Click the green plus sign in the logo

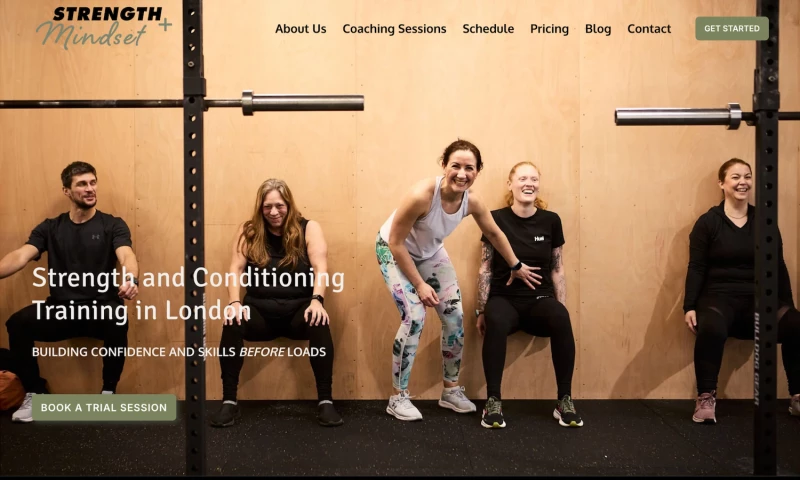click(165, 24)
